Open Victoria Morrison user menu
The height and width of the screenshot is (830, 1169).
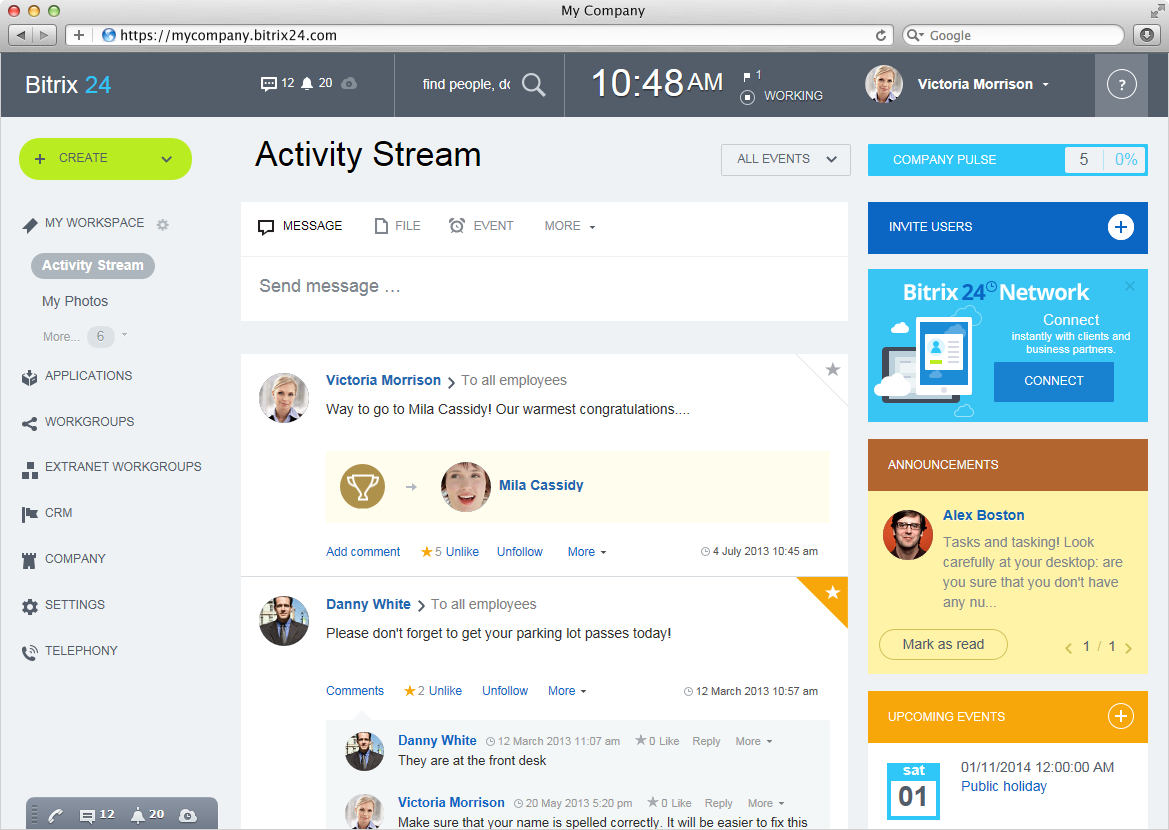(983, 84)
